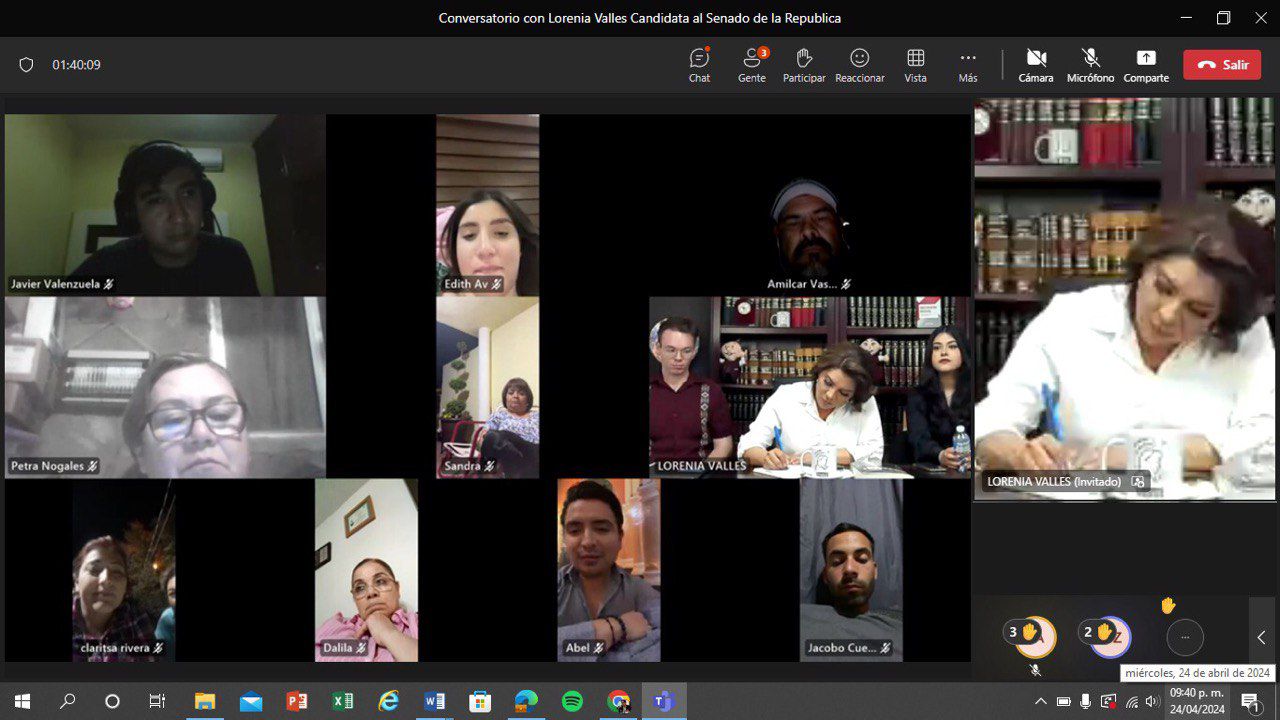
Task: Open the Gente participants list
Action: click(752, 65)
